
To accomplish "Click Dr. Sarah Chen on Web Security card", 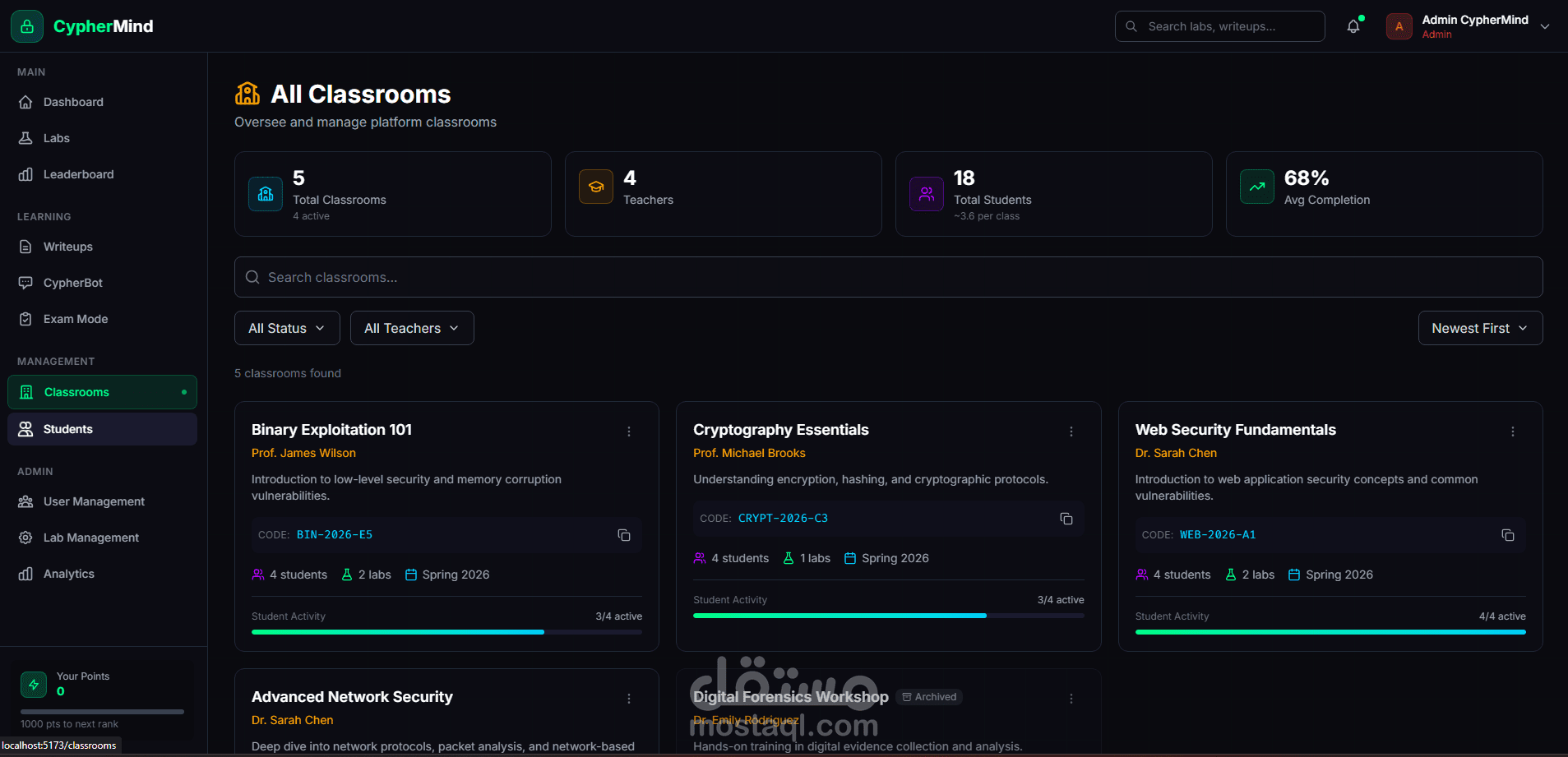I will [x=1176, y=453].
